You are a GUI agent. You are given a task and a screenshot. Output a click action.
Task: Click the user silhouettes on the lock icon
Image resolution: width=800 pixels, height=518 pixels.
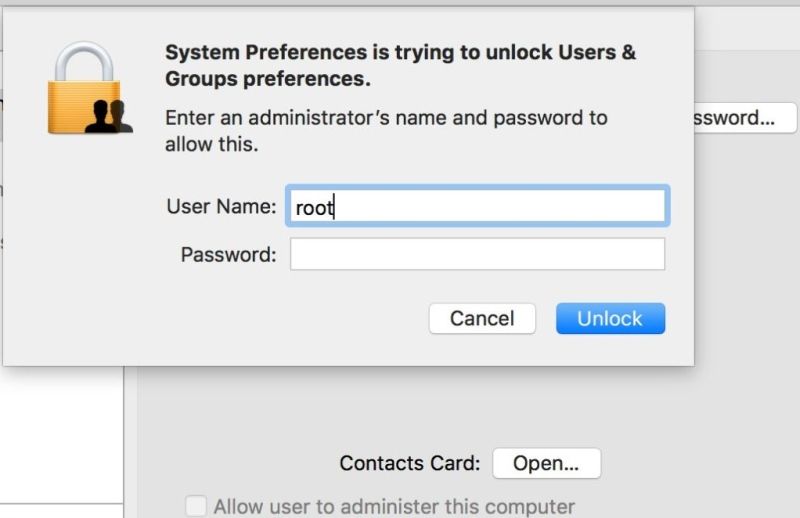click(109, 117)
